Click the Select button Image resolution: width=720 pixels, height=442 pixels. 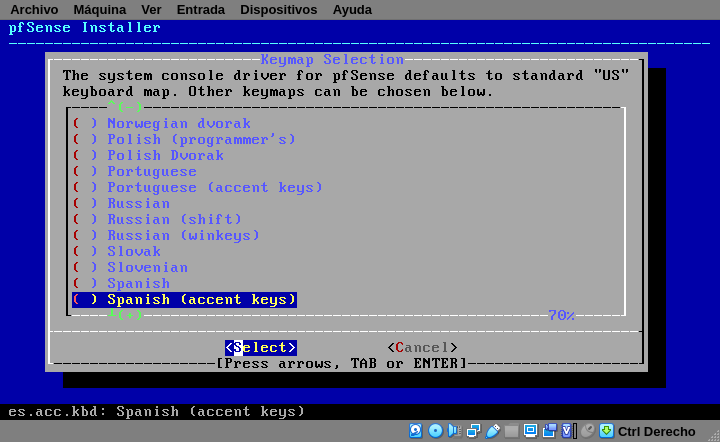coord(261,347)
